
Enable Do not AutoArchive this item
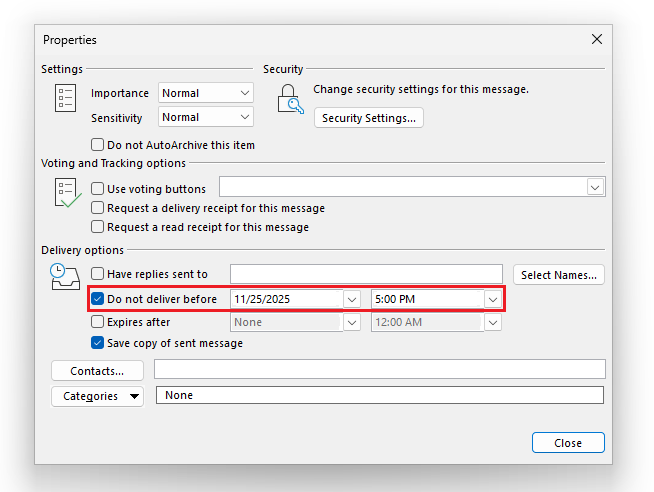97,145
